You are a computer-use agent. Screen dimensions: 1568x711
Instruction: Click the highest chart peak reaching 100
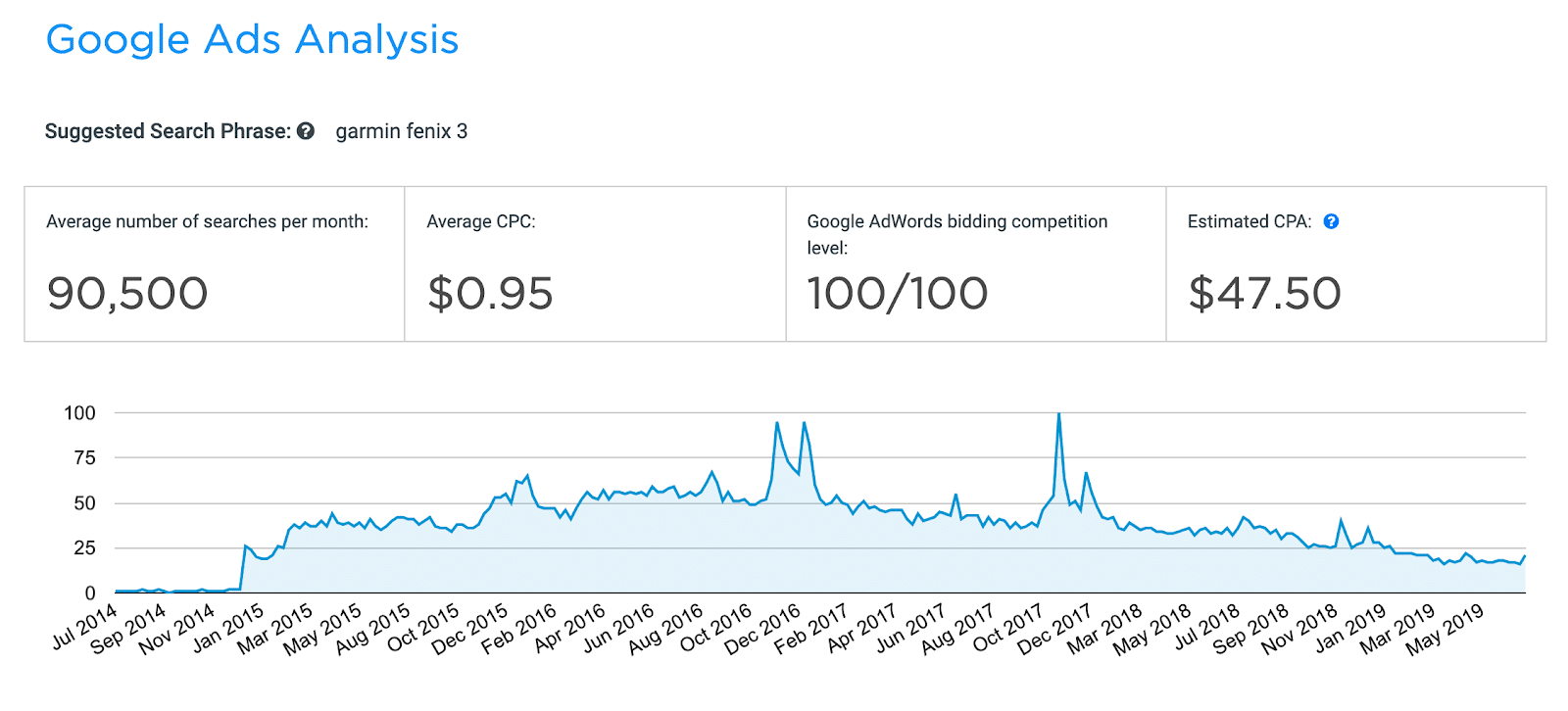click(1058, 415)
